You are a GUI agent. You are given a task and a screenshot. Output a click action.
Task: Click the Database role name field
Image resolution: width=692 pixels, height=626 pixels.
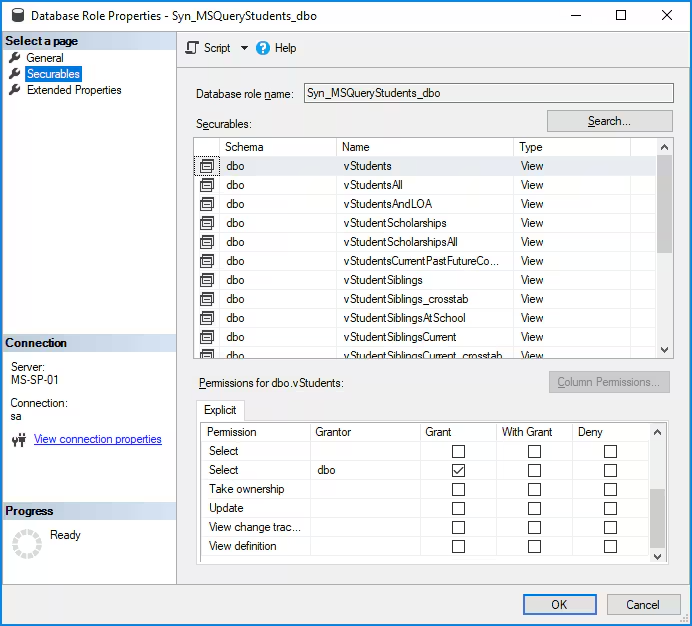pyautogui.click(x=487, y=93)
